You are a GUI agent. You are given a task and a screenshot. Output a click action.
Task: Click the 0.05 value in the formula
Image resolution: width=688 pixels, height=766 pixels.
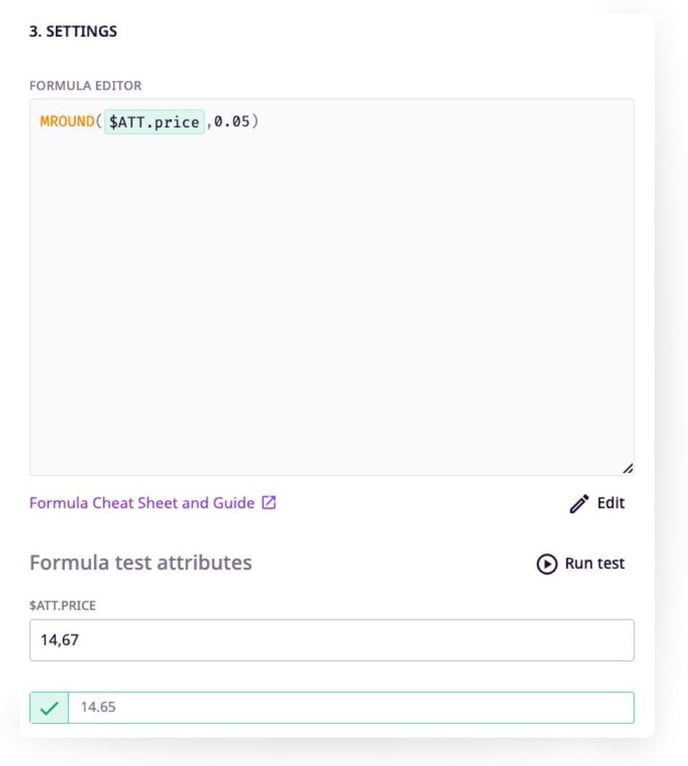(231, 122)
